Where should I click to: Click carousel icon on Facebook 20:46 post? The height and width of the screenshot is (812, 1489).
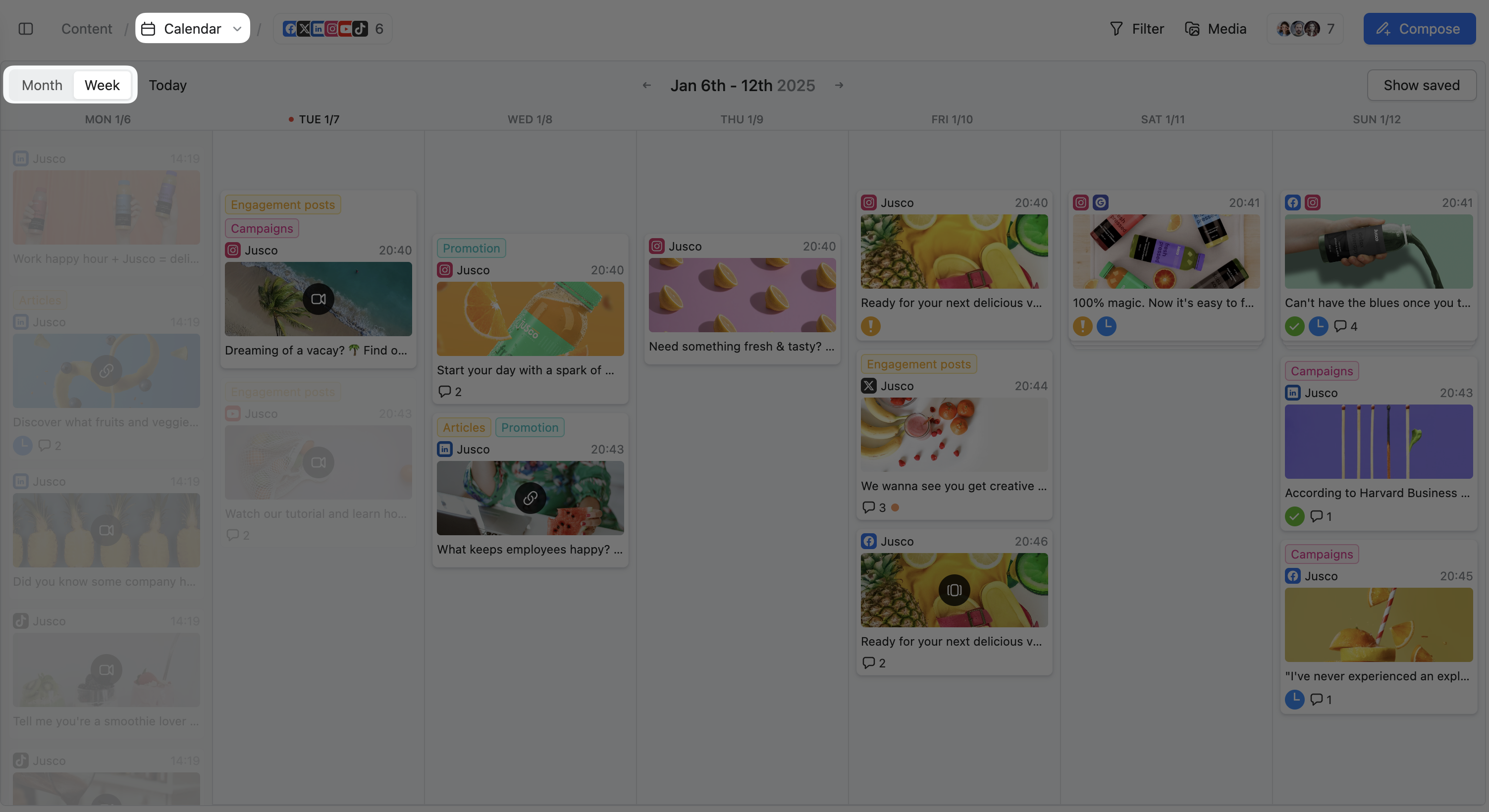point(954,590)
